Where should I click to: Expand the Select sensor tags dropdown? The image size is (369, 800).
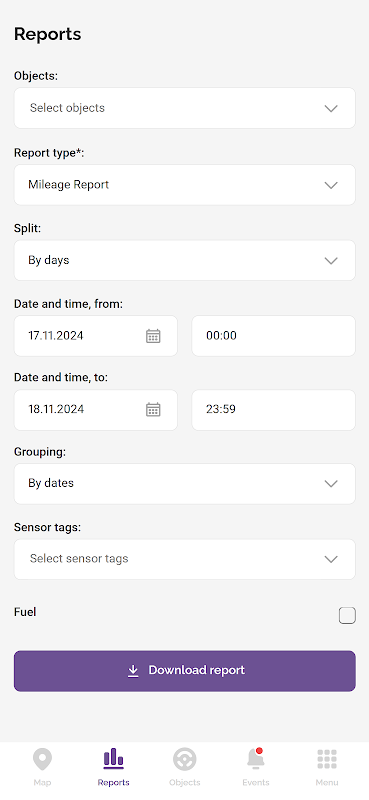click(x=185, y=559)
